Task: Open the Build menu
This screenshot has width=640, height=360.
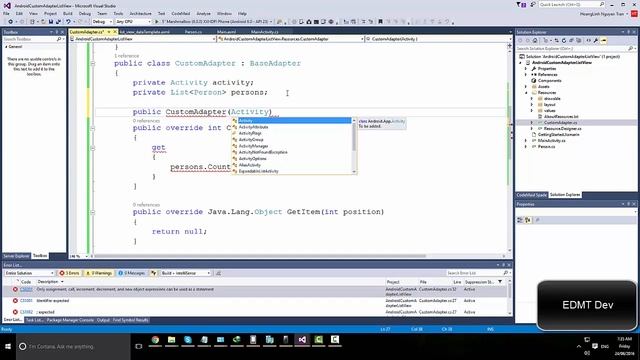Action: click(68, 13)
